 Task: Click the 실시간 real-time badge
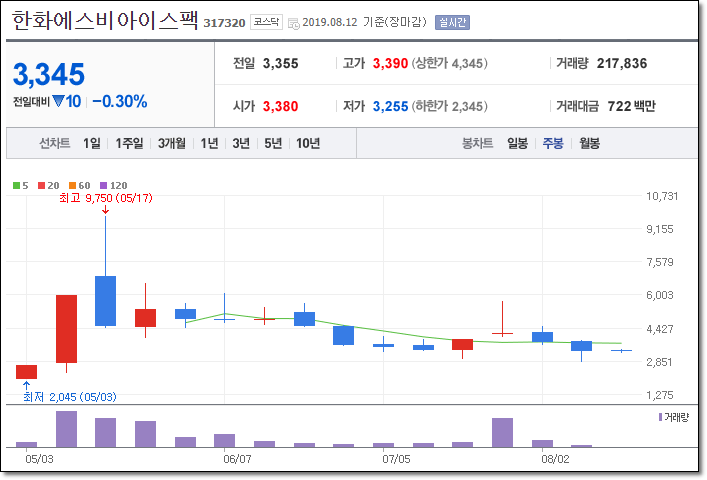[452, 22]
